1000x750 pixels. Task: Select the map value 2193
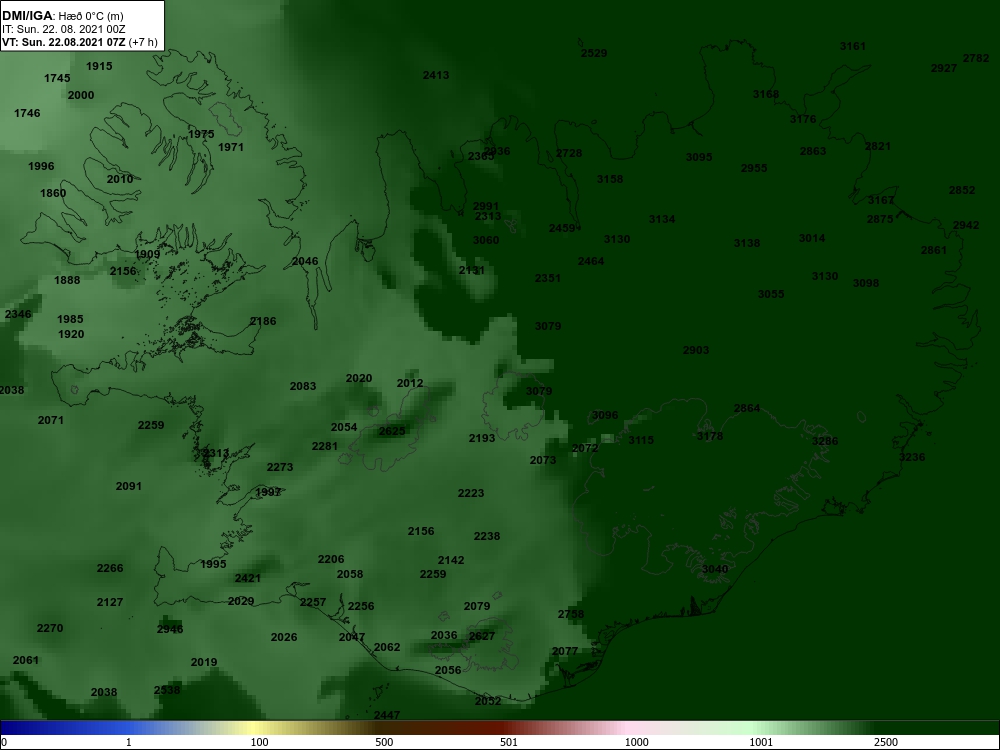click(x=482, y=439)
